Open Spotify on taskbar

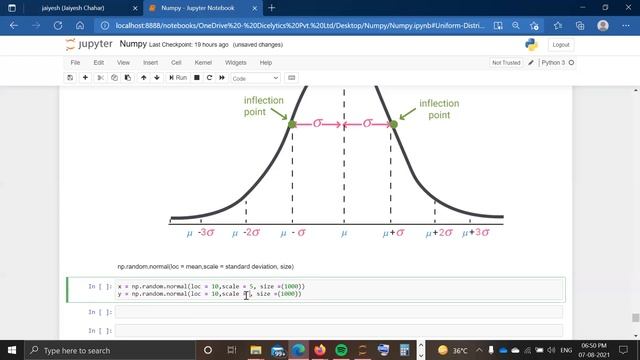pyautogui.click(x=341, y=350)
